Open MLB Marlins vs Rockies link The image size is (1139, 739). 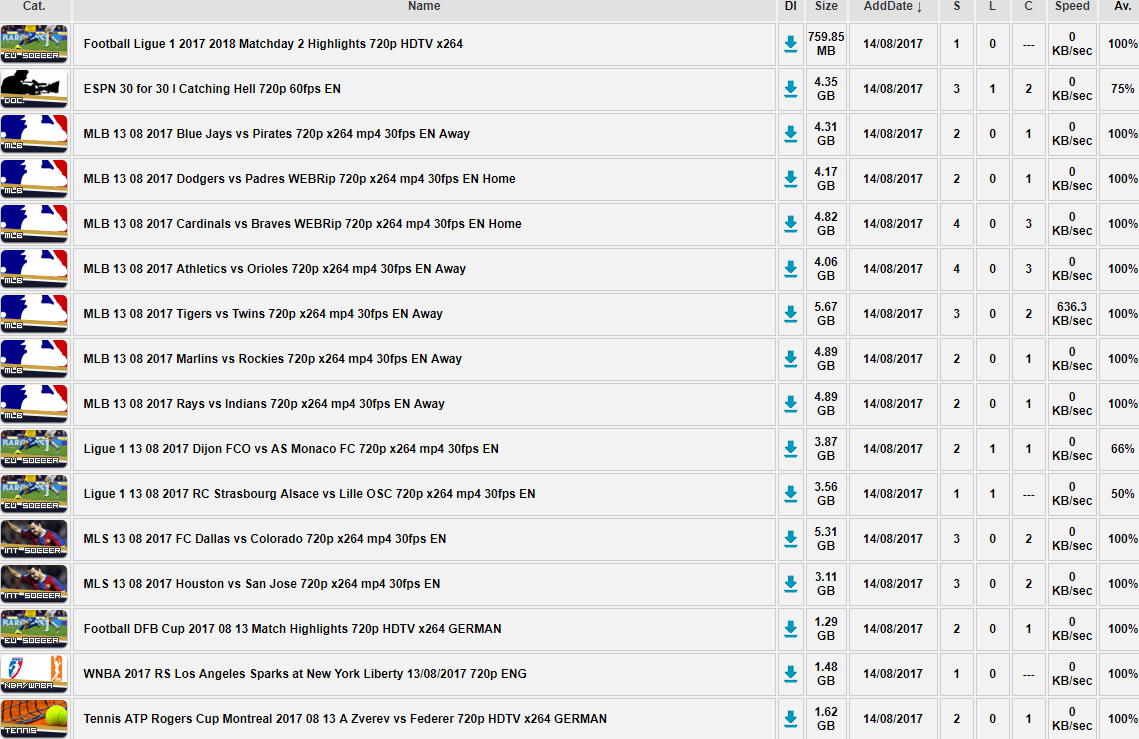point(272,359)
